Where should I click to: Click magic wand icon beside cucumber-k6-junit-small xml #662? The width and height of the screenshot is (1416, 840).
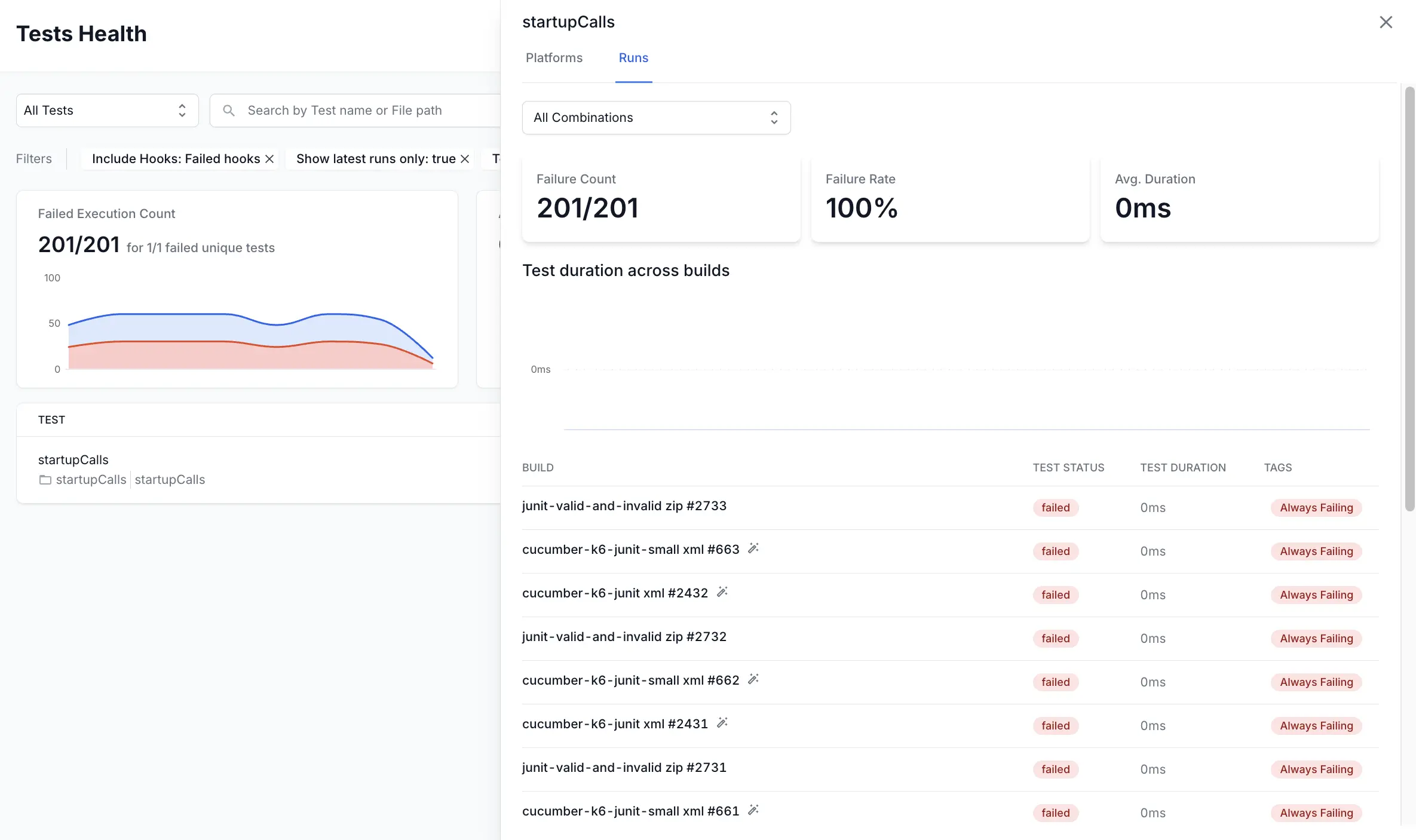pos(753,679)
